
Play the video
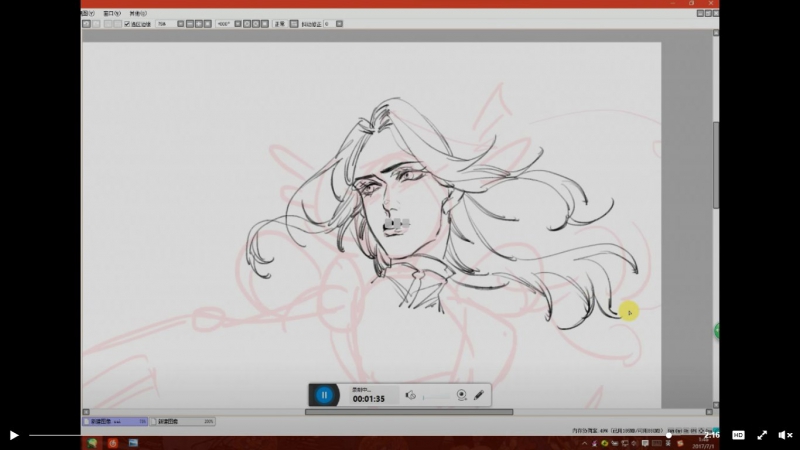click(14, 435)
